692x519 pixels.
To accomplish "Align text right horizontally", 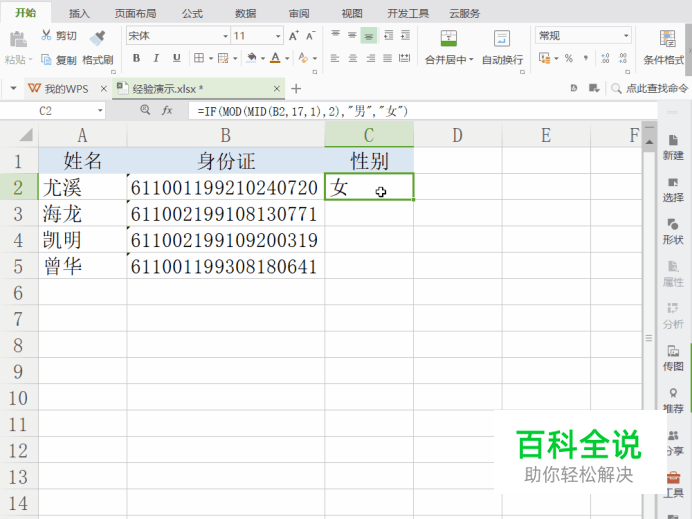I will (370, 58).
